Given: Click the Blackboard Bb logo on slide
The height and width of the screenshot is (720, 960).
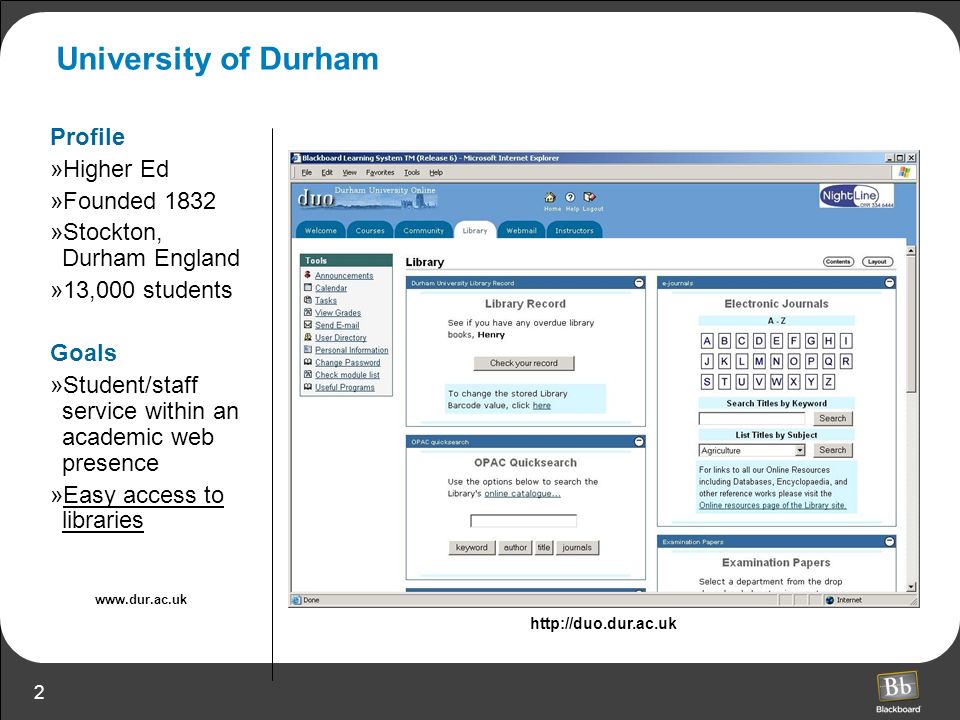Looking at the screenshot, I should pos(898,687).
